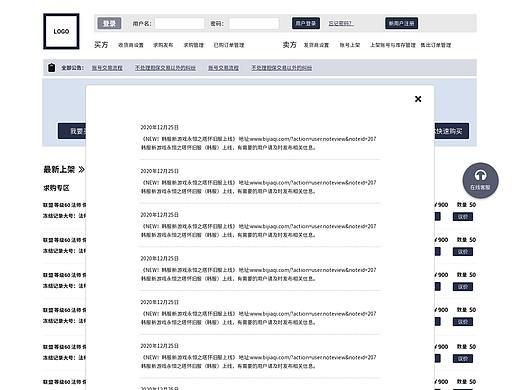This screenshot has width=520, height=390.
Task: Click 议价 in the second listing row
Action: point(463,252)
